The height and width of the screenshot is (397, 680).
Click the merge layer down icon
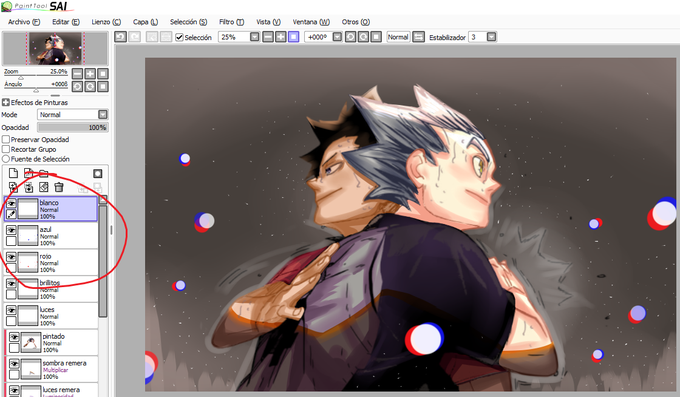(29, 187)
